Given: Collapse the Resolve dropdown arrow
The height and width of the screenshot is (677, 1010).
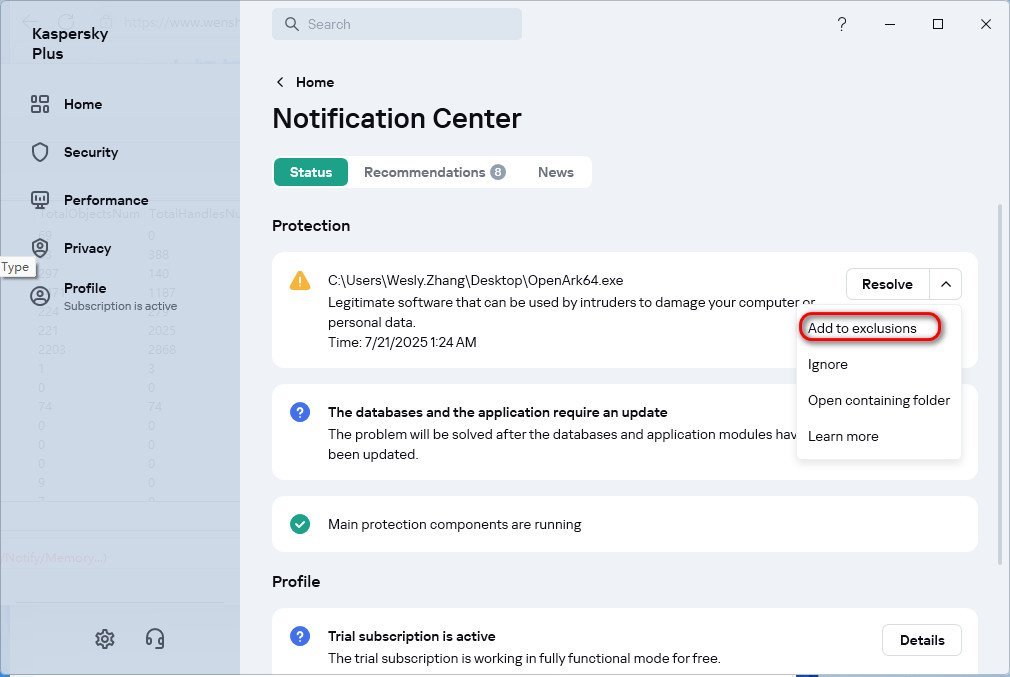Looking at the screenshot, I should 946,284.
